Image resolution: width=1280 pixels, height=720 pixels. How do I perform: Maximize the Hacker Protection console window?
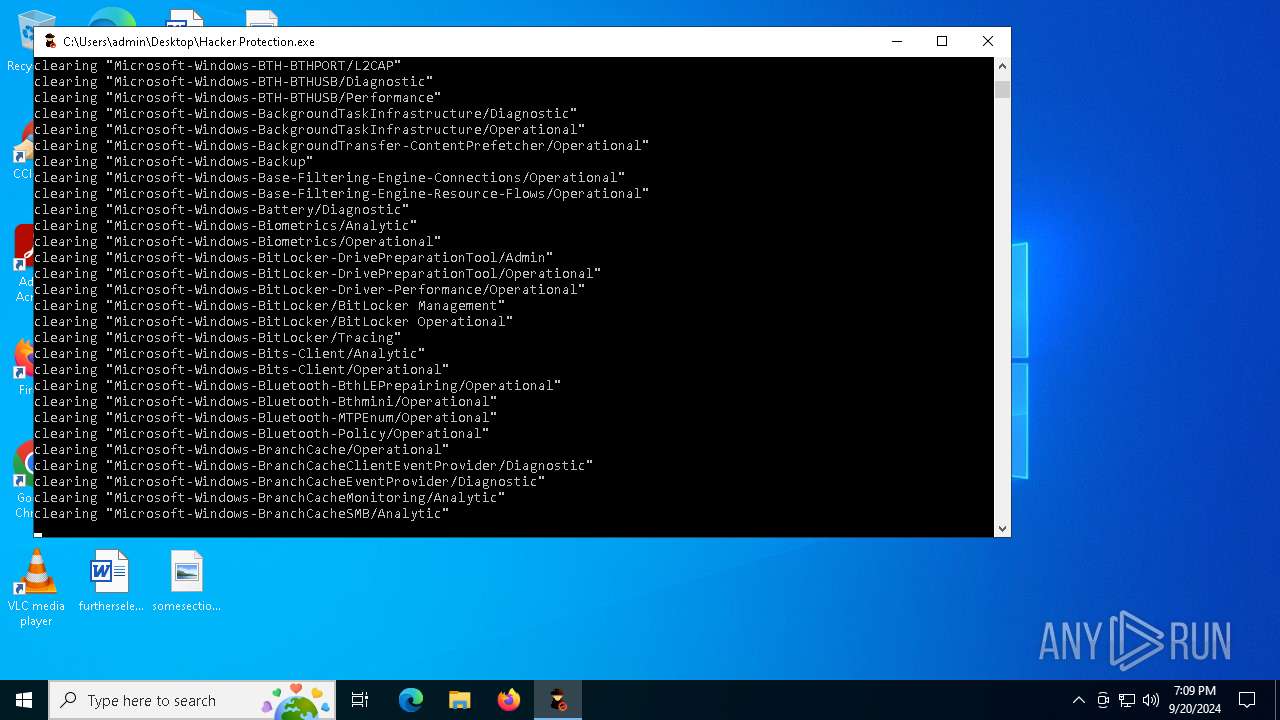[x=942, y=41]
